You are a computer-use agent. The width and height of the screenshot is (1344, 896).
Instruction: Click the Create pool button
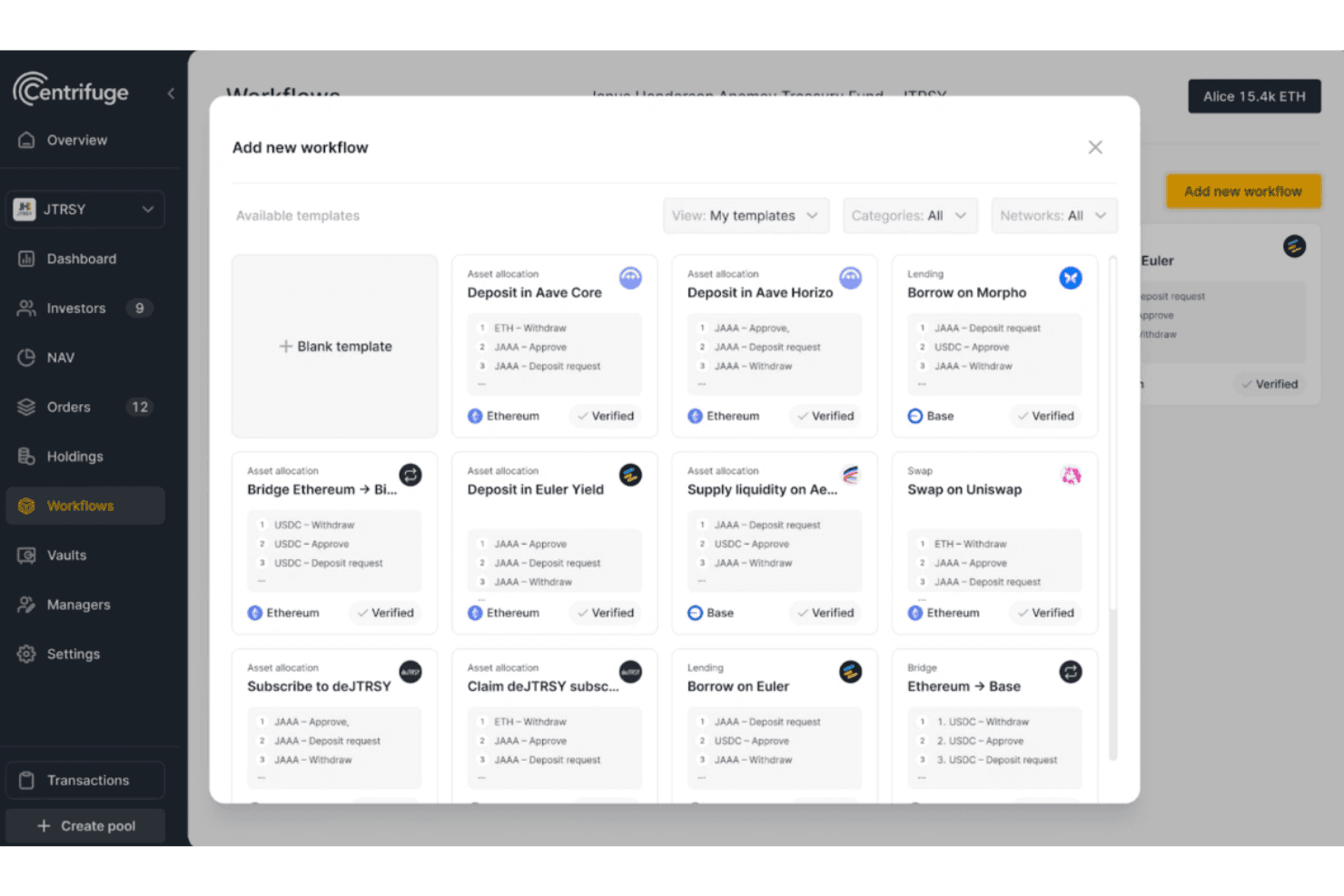pos(85,826)
